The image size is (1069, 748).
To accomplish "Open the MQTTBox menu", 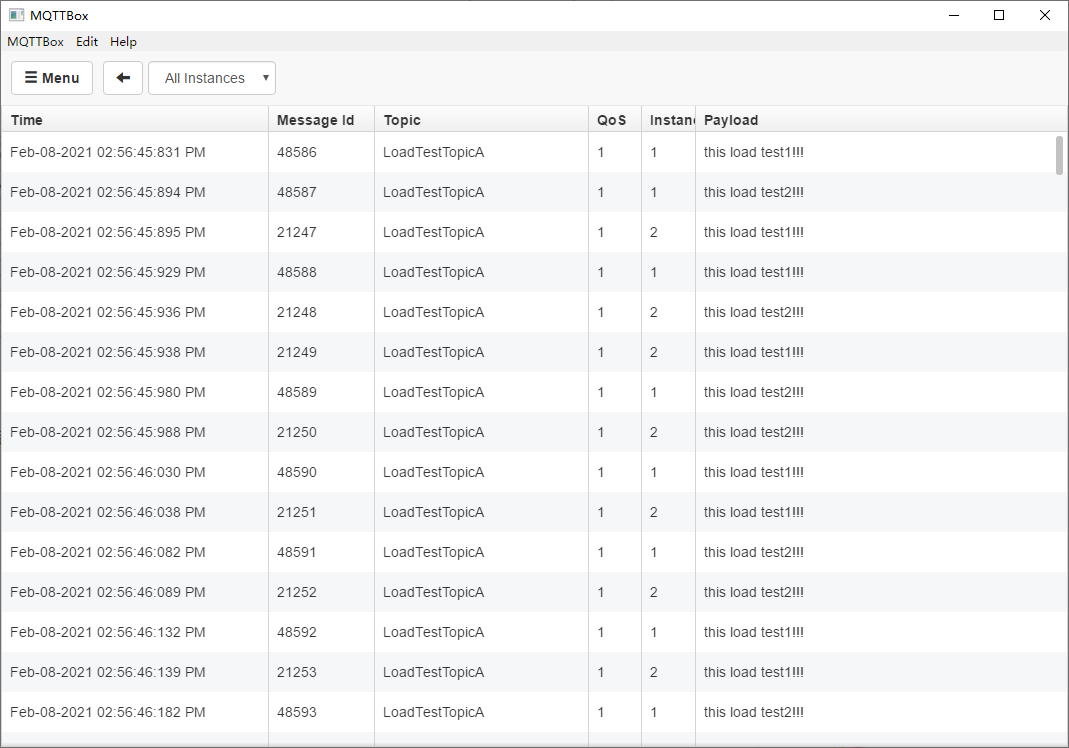I will [x=35, y=42].
